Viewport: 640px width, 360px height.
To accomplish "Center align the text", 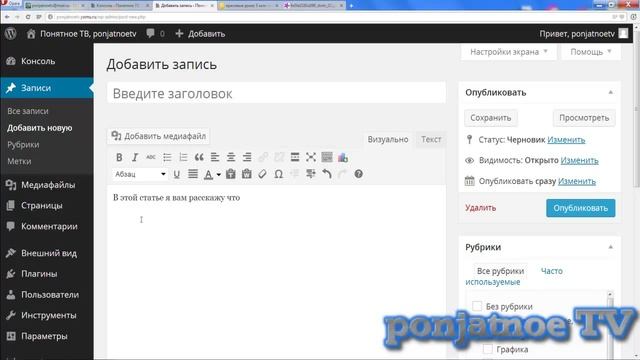I will tap(231, 158).
